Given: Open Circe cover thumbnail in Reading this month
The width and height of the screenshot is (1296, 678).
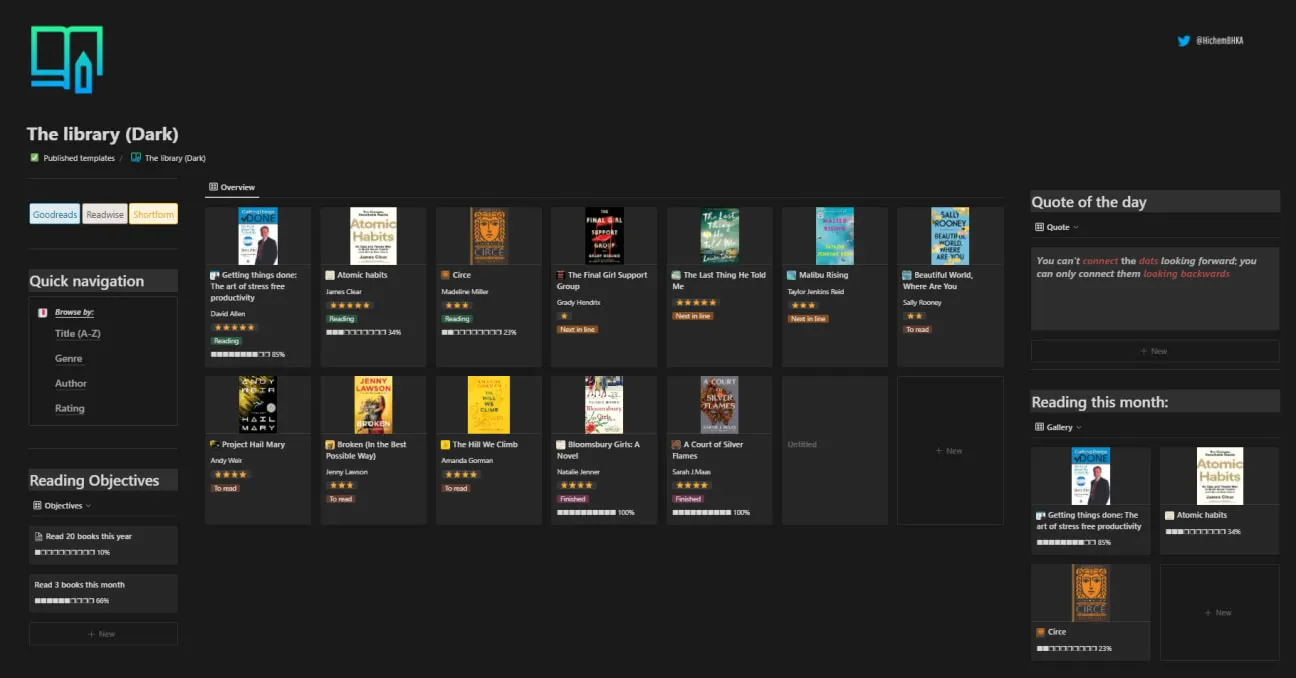Looking at the screenshot, I should tap(1091, 593).
